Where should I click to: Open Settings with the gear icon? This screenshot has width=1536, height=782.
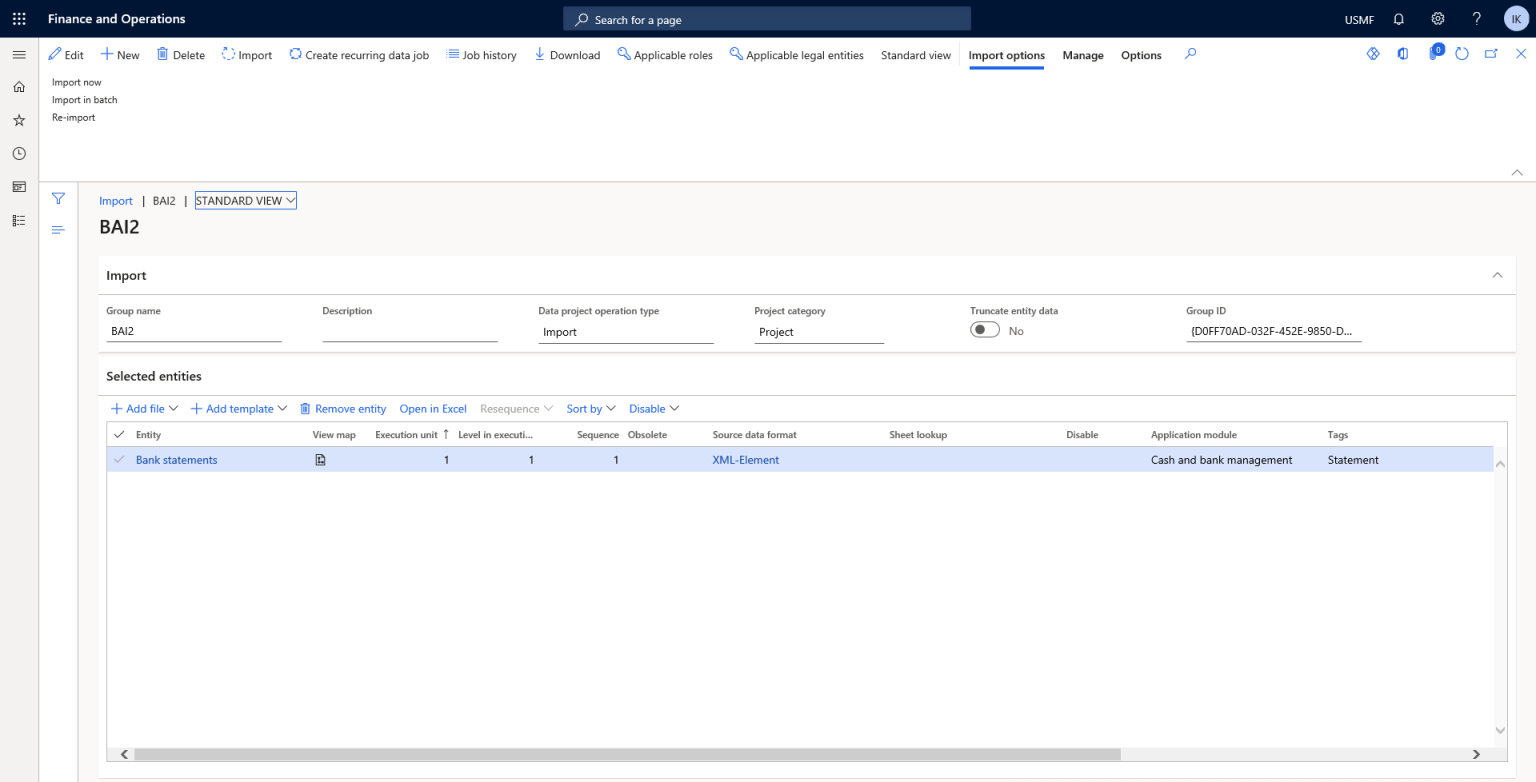[1437, 18]
